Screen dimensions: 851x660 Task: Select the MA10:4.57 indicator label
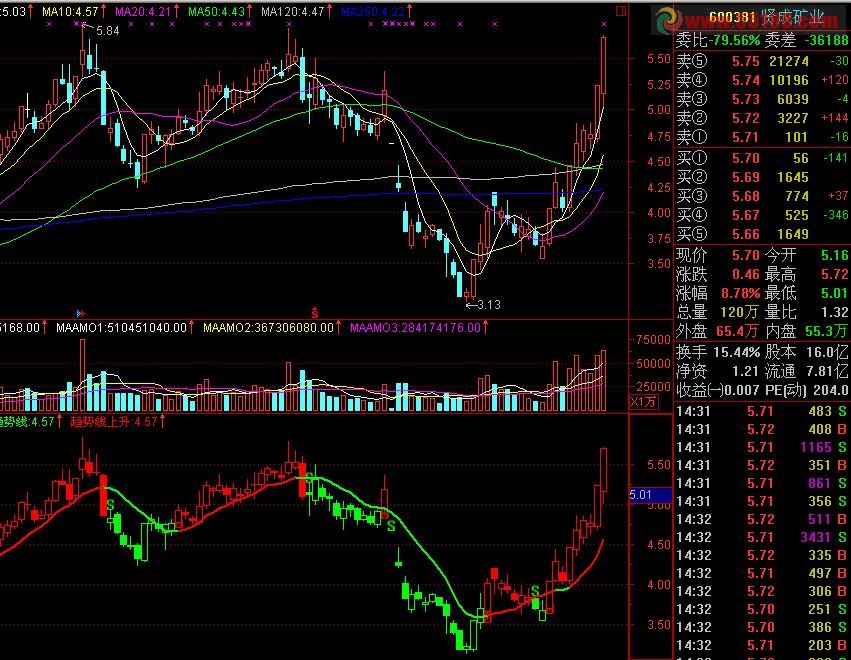[71, 11]
